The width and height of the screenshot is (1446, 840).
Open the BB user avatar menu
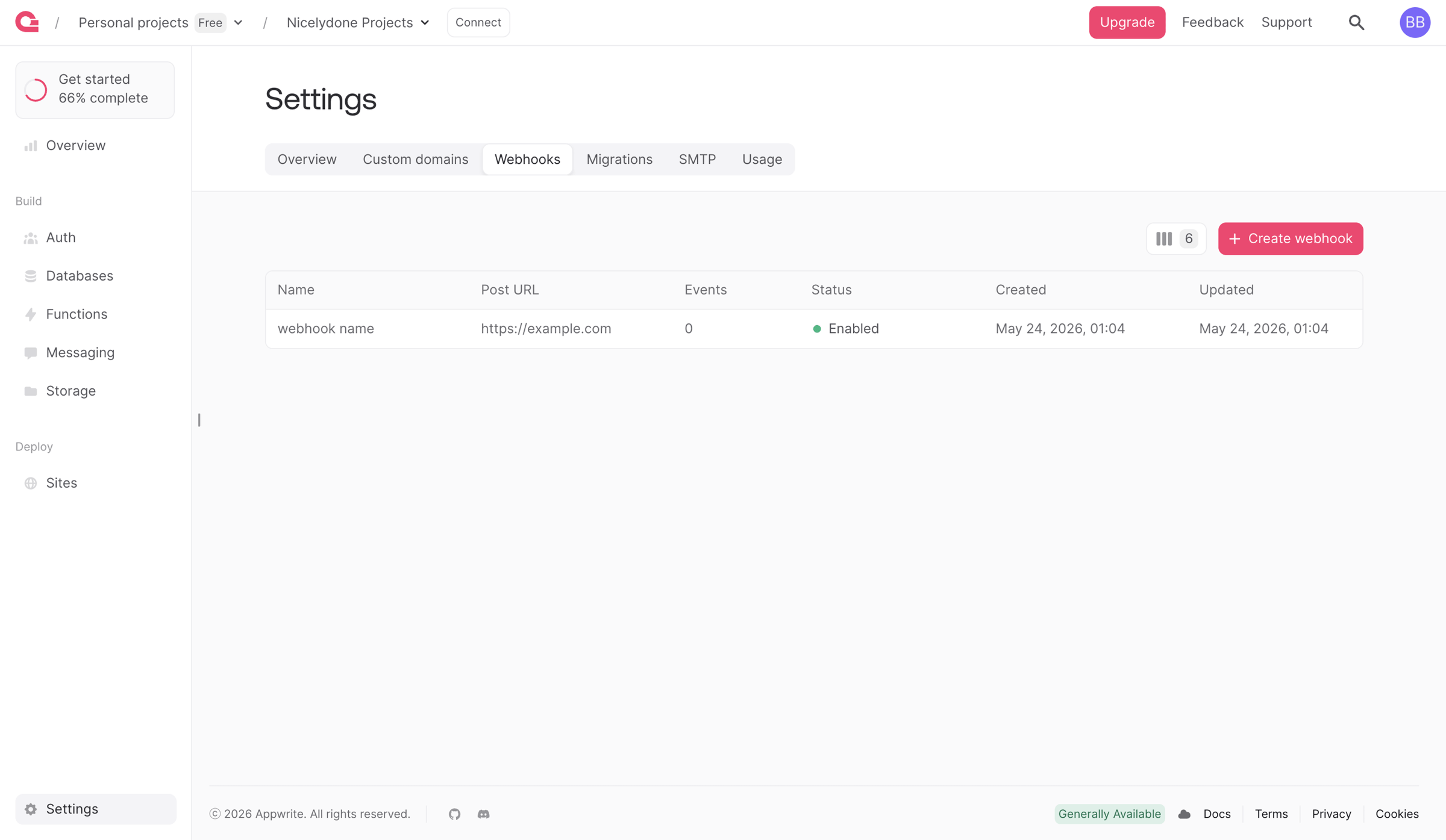[1415, 22]
